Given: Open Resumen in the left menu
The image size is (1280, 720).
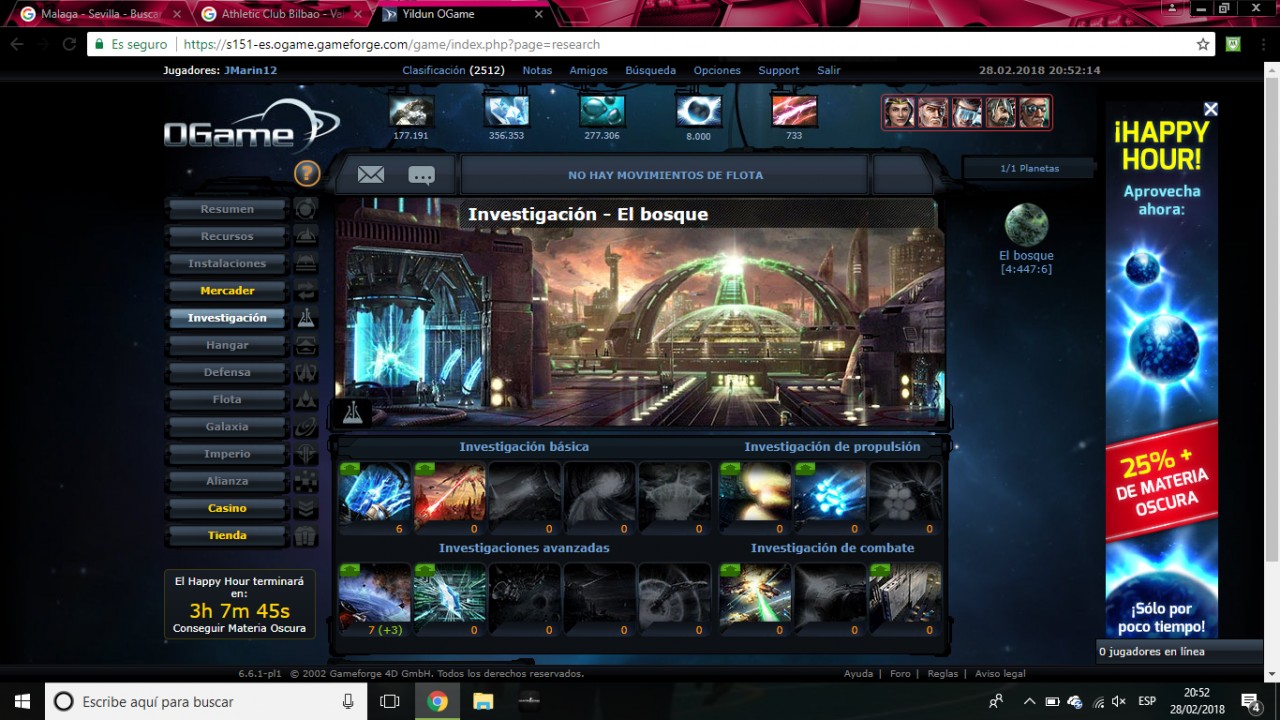Looking at the screenshot, I should [x=227, y=209].
